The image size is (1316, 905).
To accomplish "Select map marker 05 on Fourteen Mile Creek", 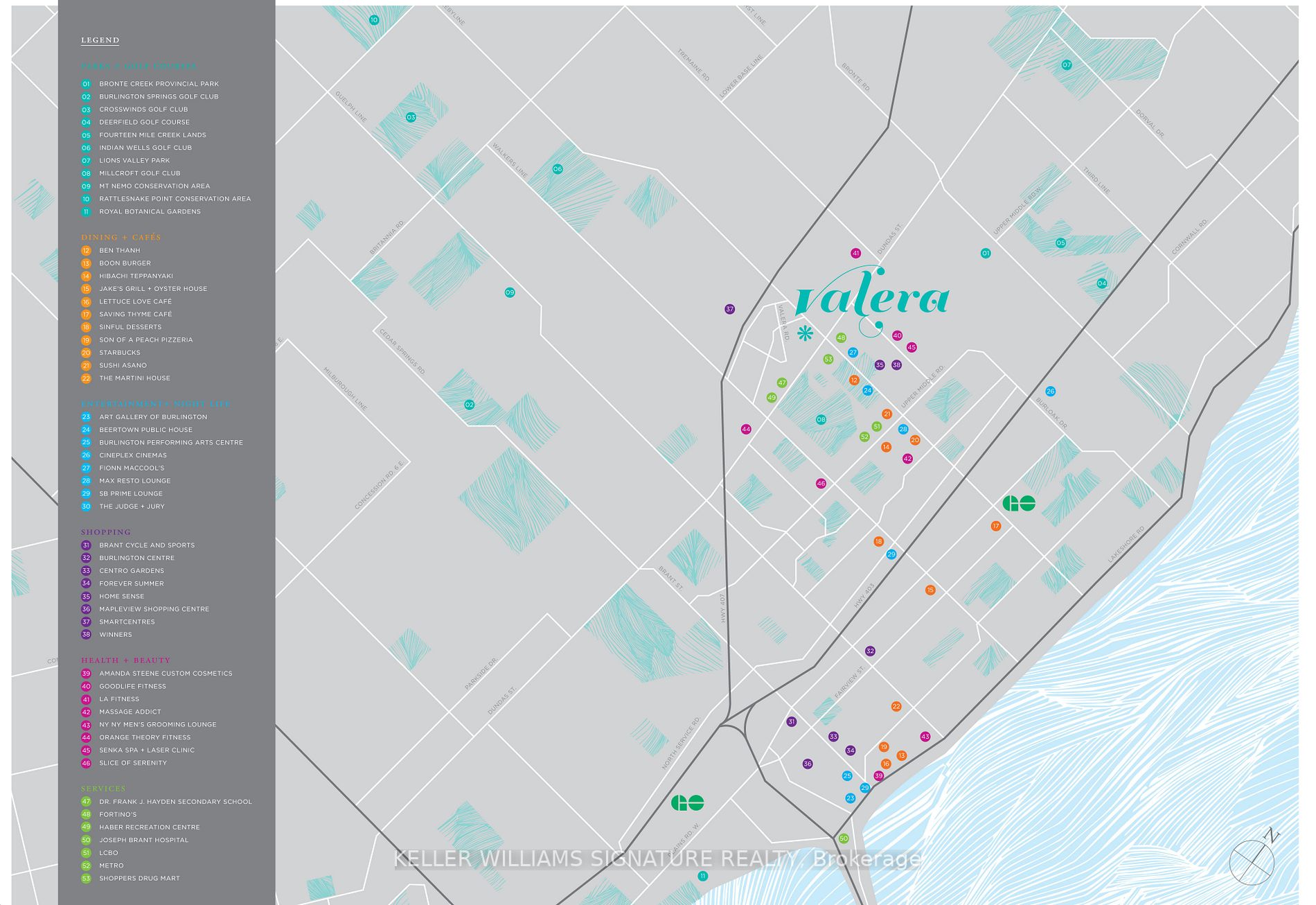I will pyautogui.click(x=1060, y=243).
